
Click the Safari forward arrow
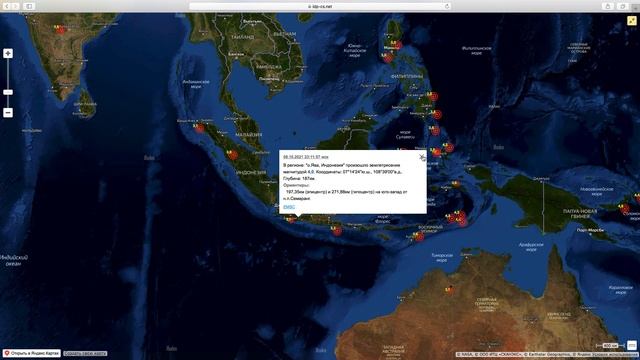[16, 6]
